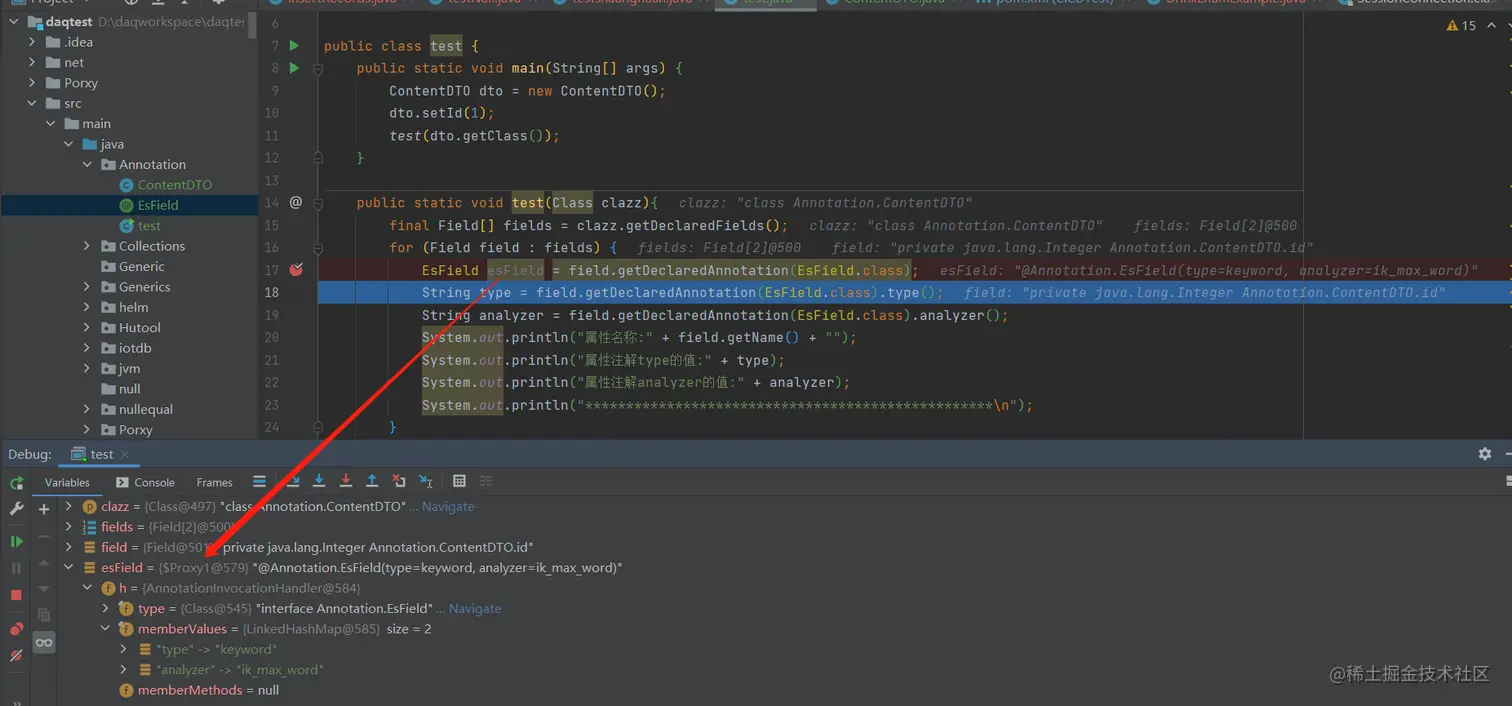The image size is (1512, 706).
Task: Collapse the memberValues node
Action: coord(105,629)
